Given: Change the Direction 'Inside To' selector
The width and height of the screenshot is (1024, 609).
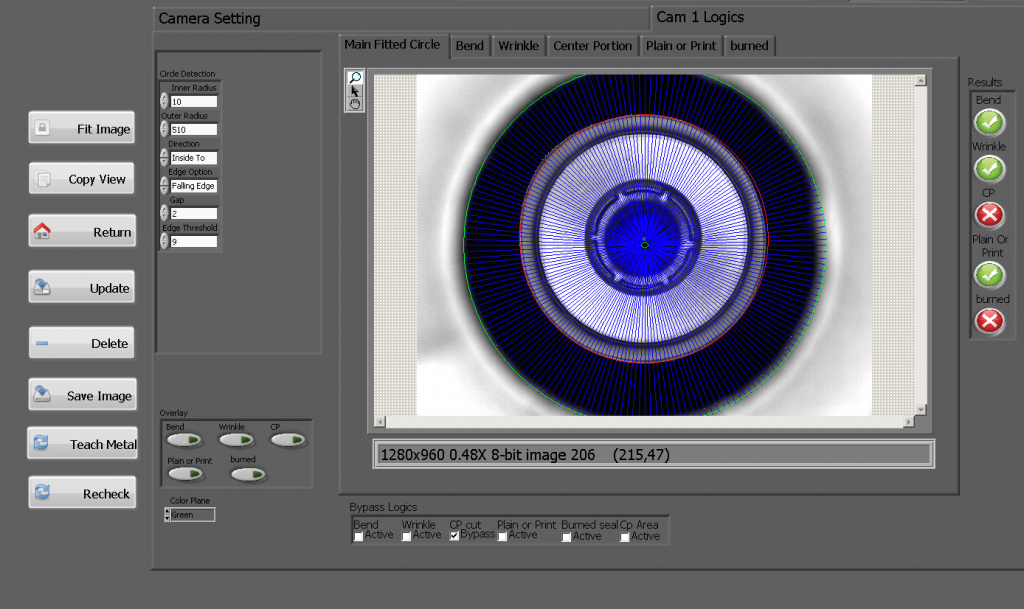Looking at the screenshot, I should 193,158.
